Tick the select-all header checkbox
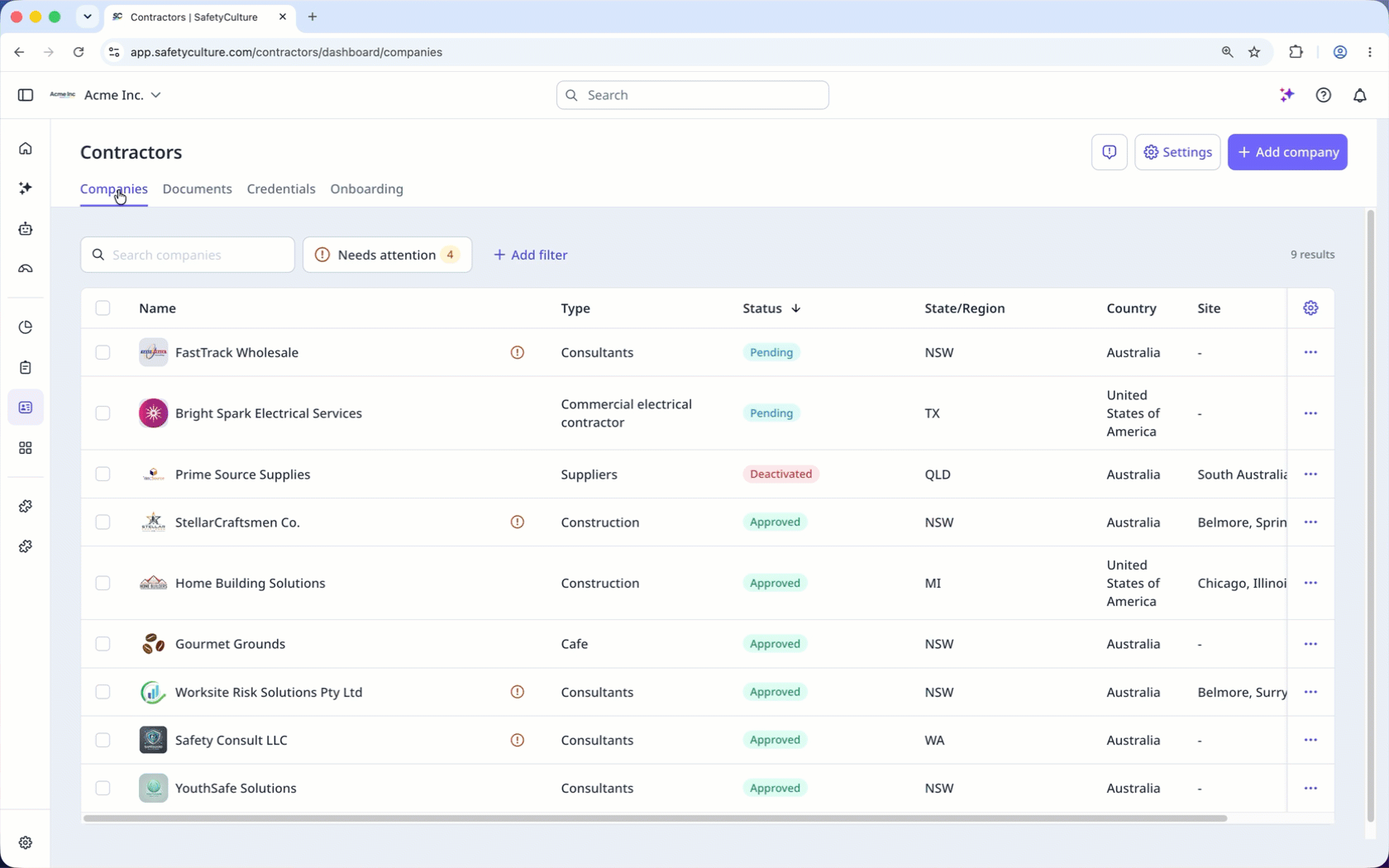Image resolution: width=1389 pixels, height=868 pixels. (103, 308)
